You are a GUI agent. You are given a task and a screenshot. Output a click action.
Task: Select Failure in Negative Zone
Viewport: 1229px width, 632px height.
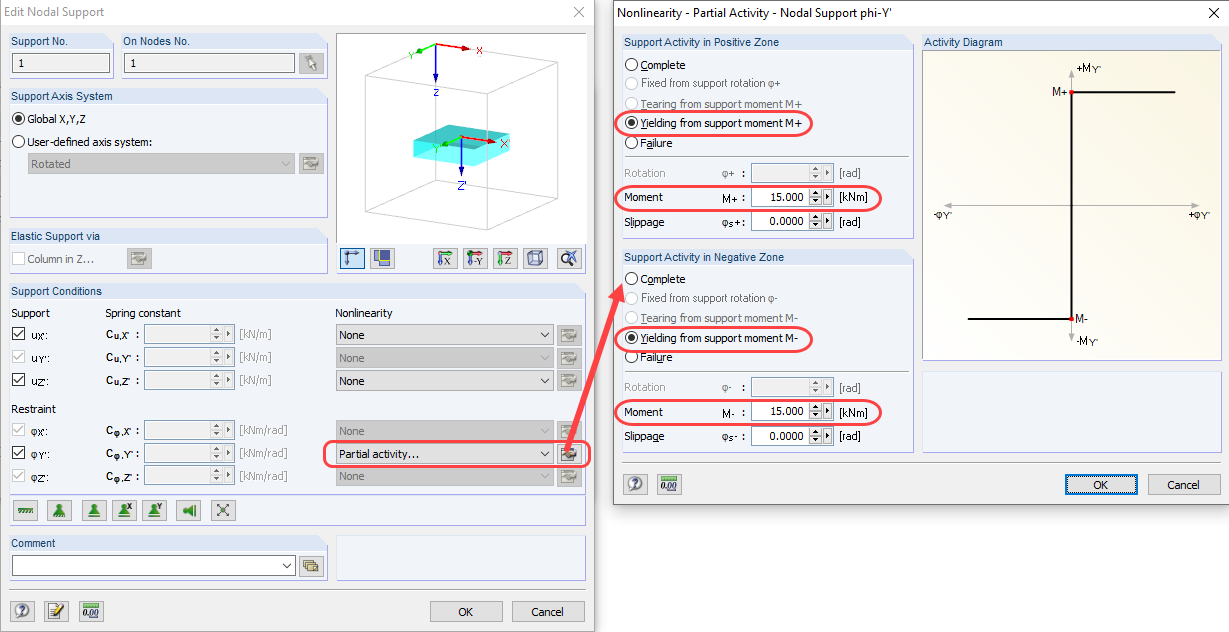pos(648,357)
